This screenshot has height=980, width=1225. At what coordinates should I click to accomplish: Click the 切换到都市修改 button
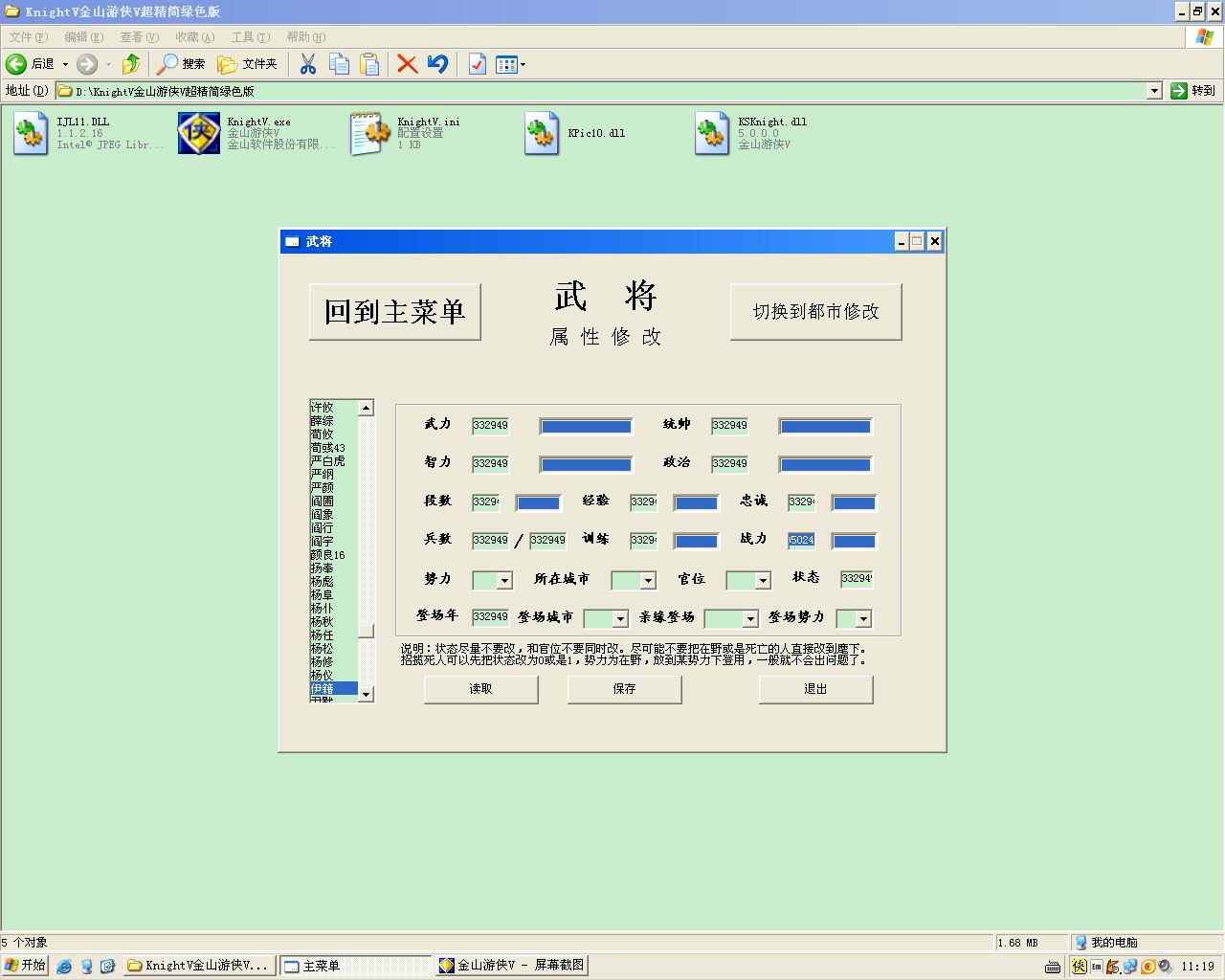815,312
